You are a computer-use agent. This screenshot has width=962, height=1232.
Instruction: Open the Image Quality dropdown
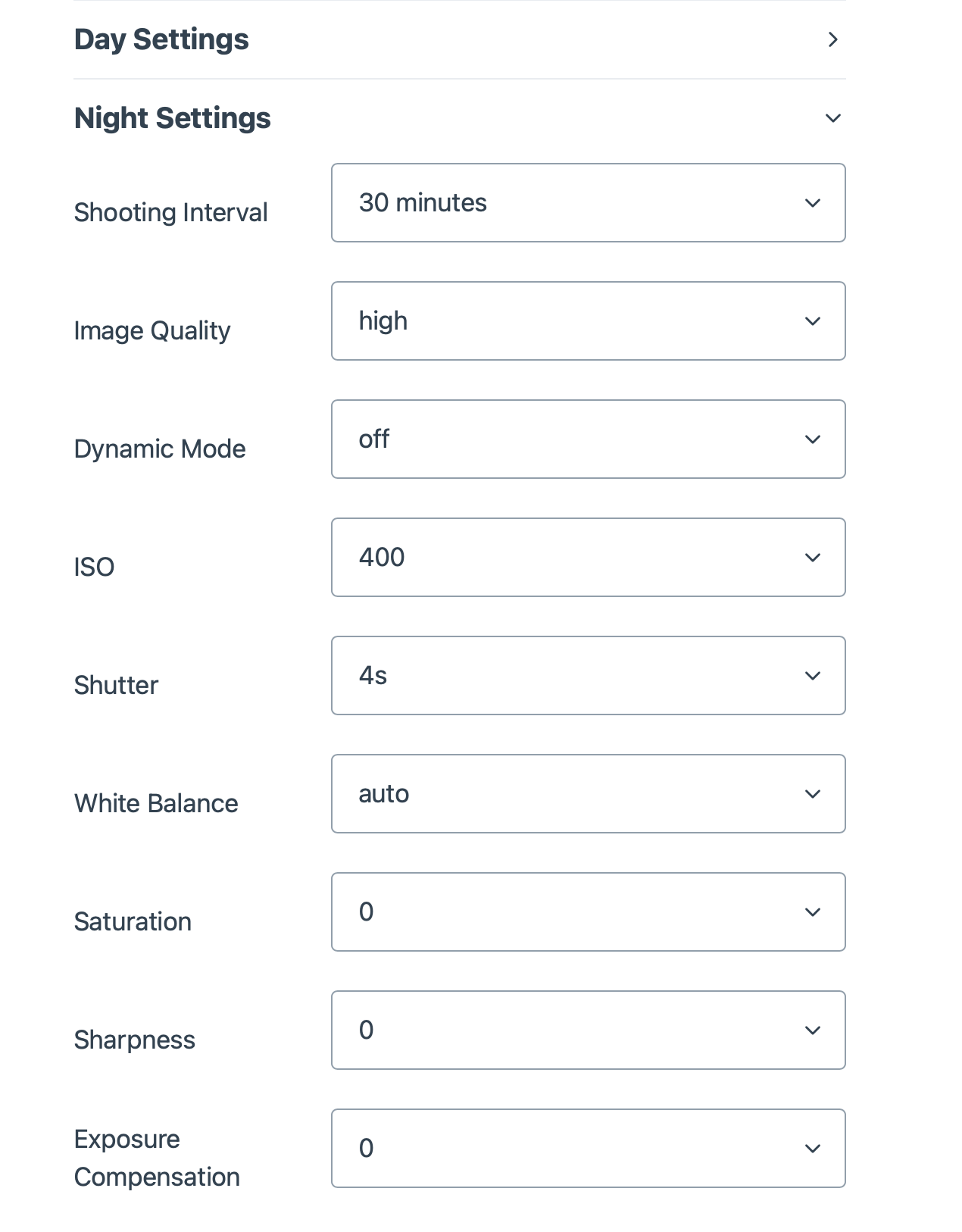click(x=588, y=321)
